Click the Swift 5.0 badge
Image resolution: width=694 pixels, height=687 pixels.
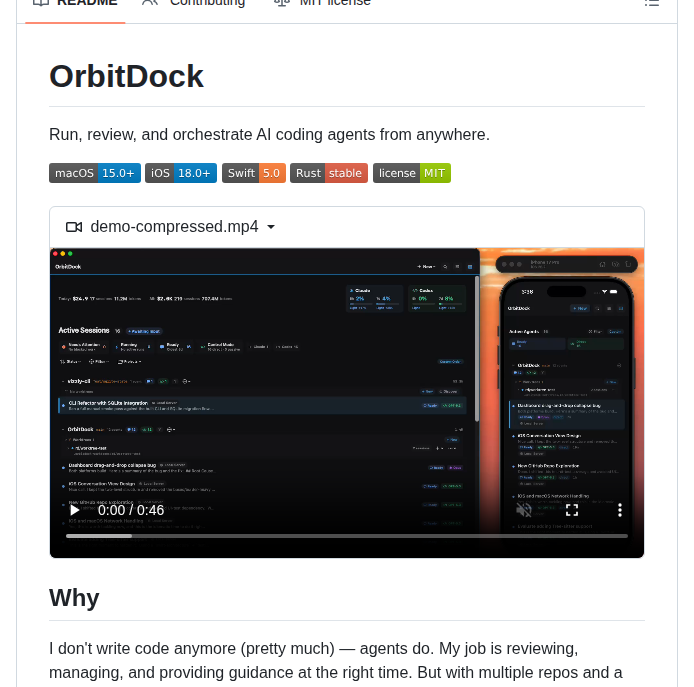[254, 173]
